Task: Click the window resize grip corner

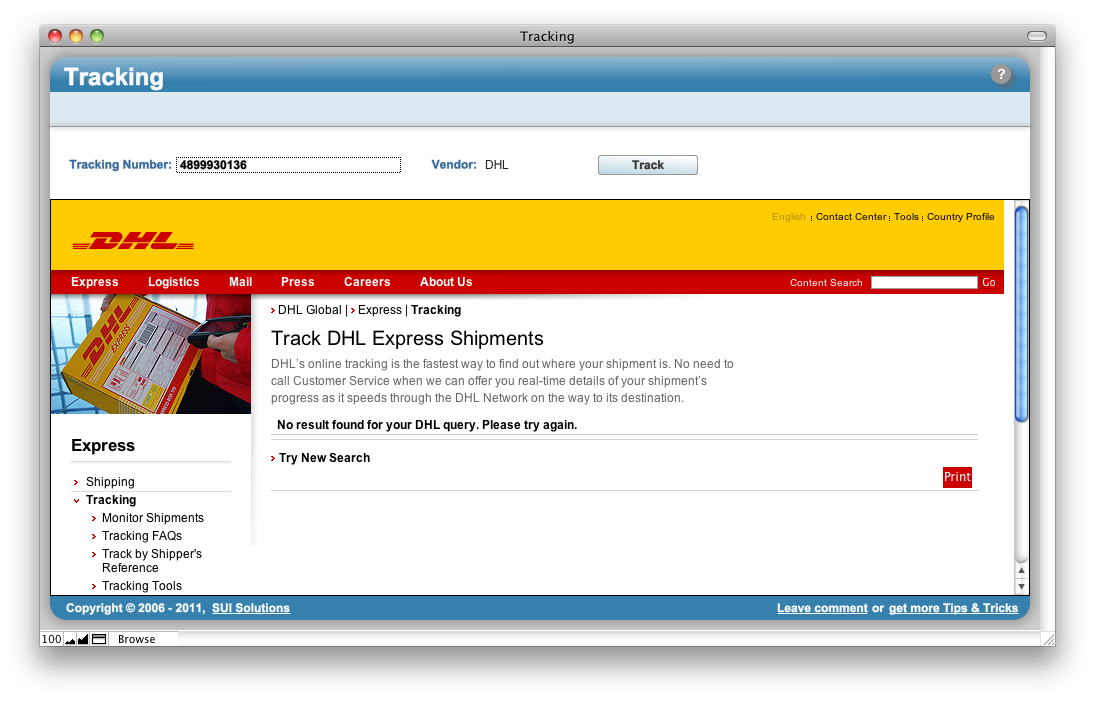Action: coord(1048,639)
